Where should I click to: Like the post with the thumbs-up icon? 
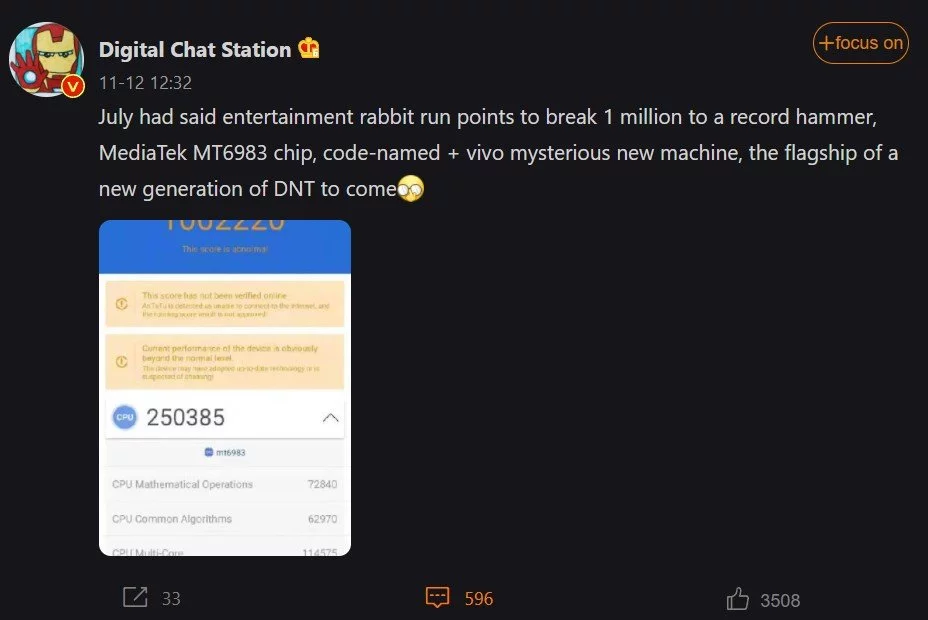click(x=738, y=599)
